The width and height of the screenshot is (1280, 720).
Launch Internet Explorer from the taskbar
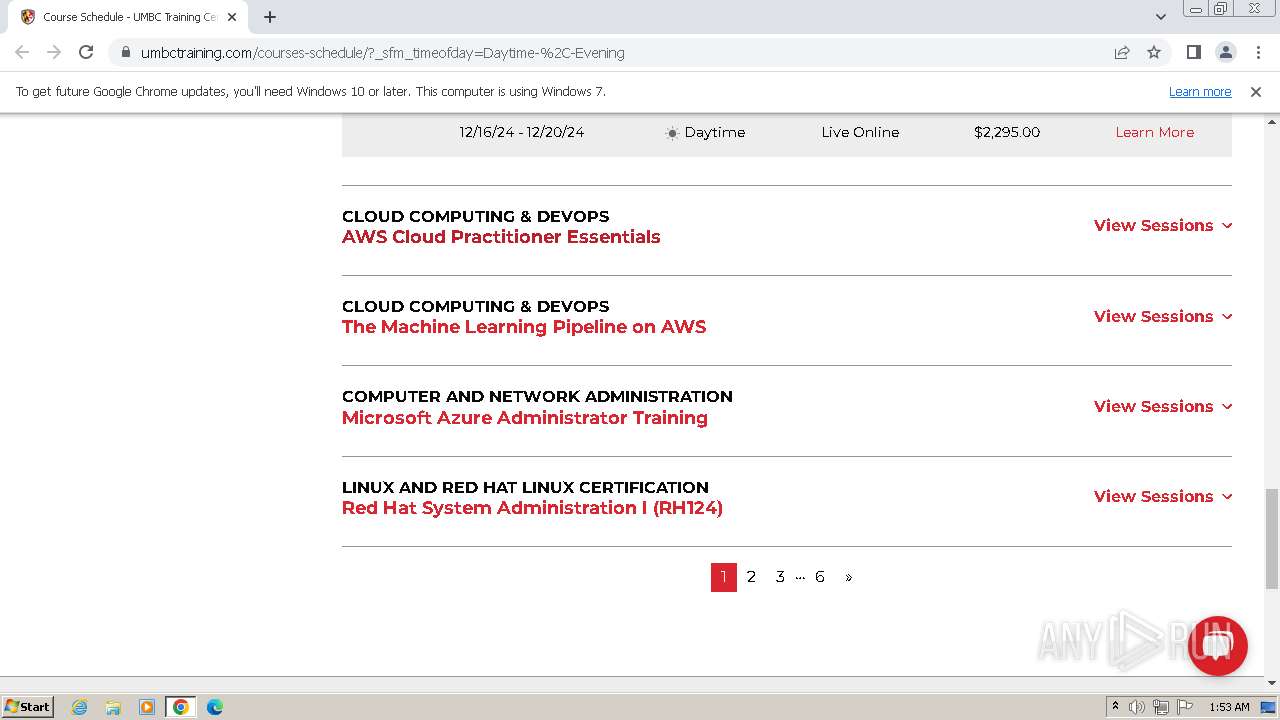[x=79, y=707]
